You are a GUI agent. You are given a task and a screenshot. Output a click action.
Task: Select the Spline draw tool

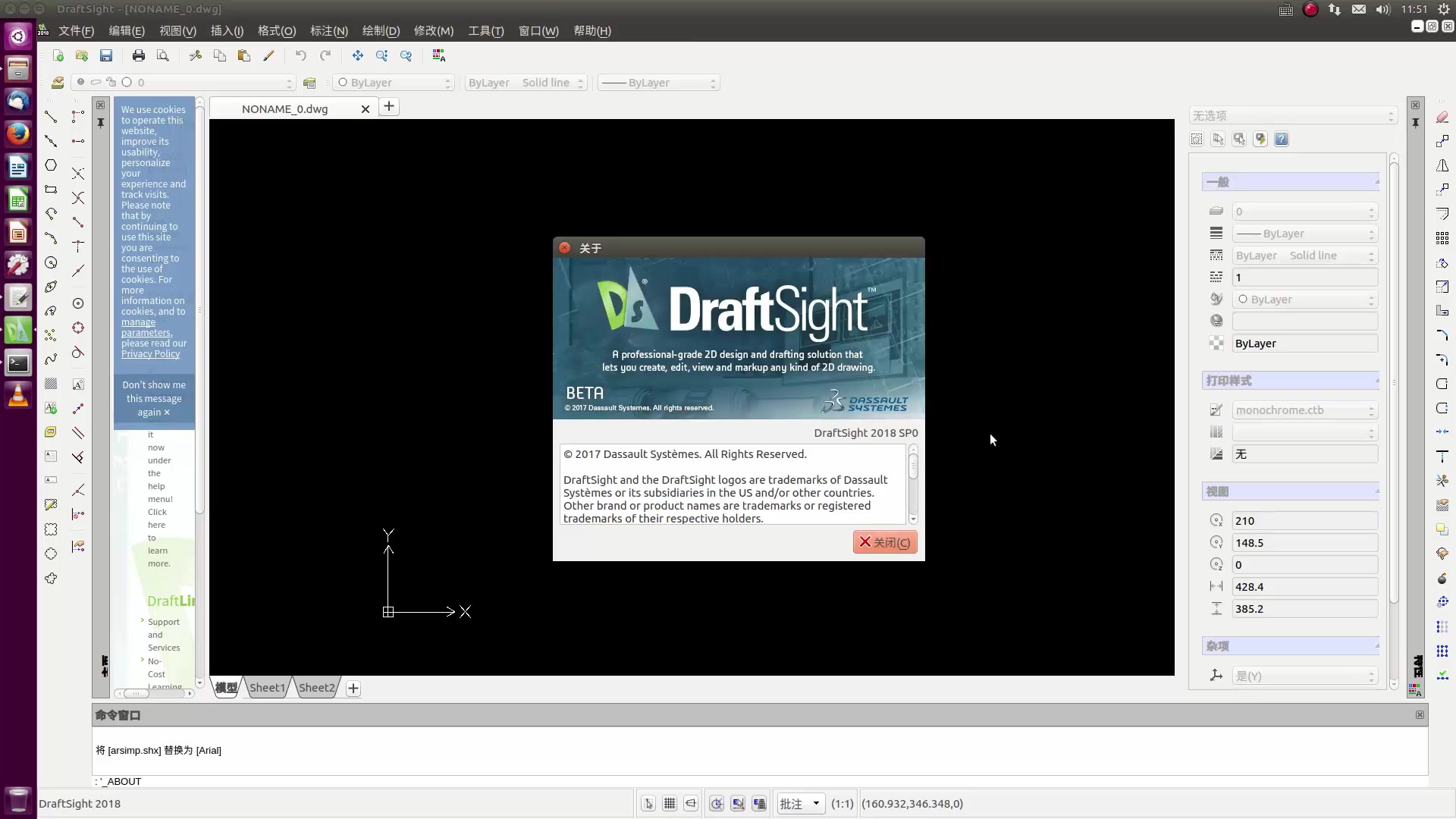pos(51,359)
